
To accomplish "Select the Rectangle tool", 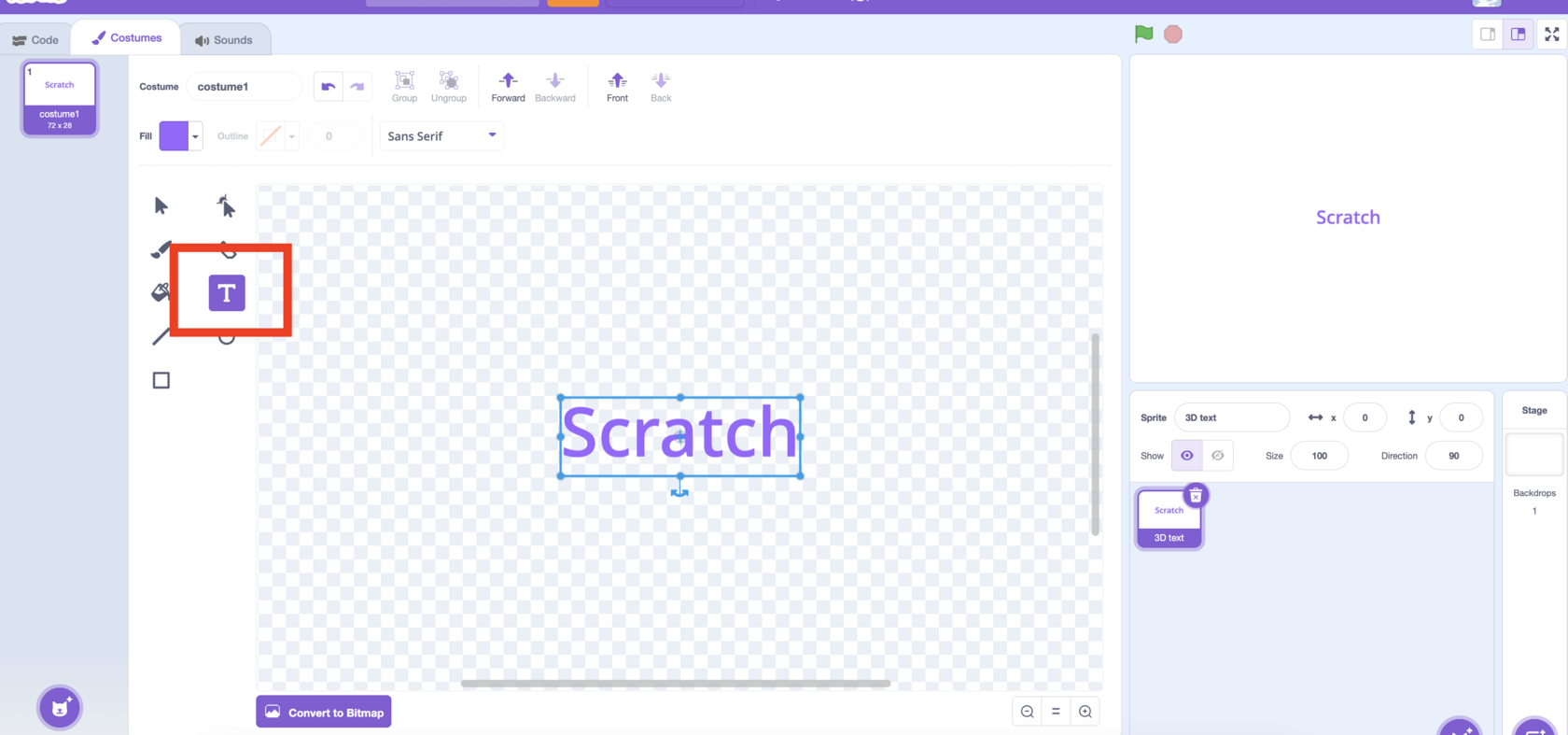I will pos(161,380).
